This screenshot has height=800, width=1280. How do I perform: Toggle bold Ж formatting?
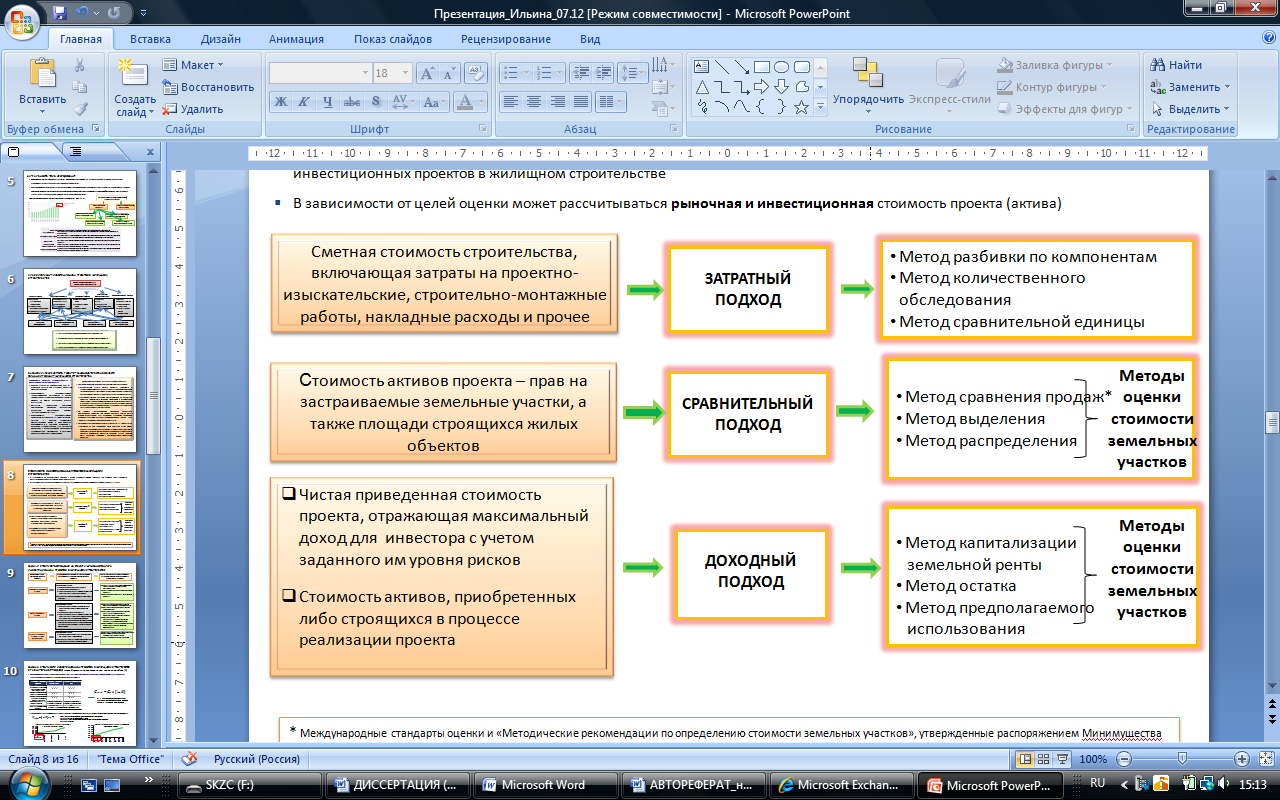[281, 102]
